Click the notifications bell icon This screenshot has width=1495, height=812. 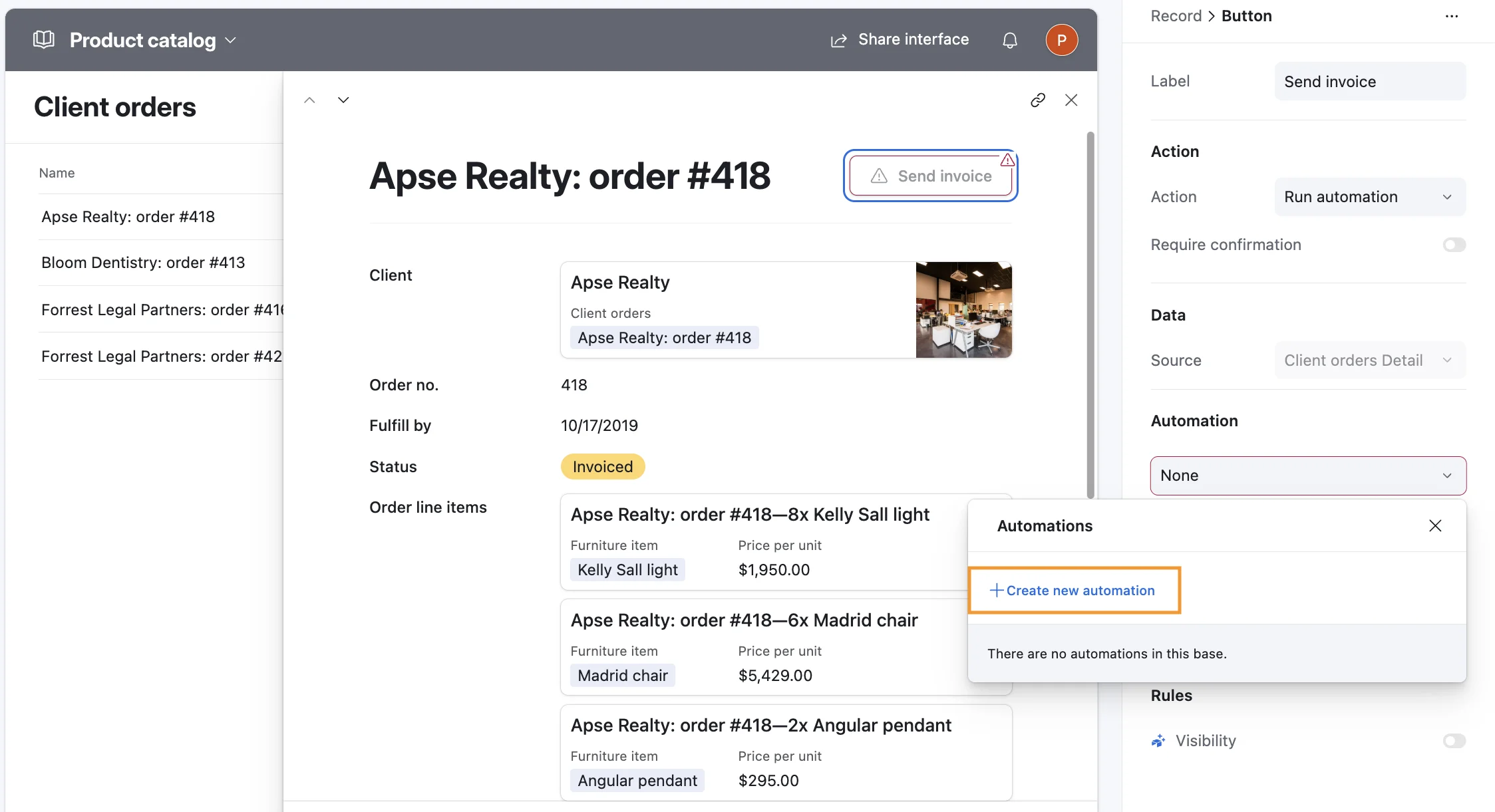(1009, 40)
